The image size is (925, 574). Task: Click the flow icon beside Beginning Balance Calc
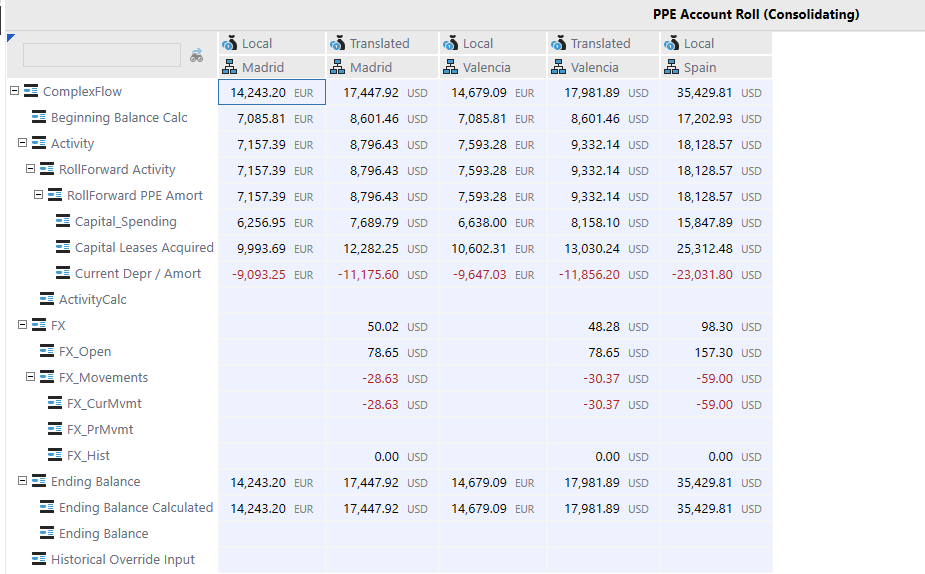pyautogui.click(x=39, y=118)
